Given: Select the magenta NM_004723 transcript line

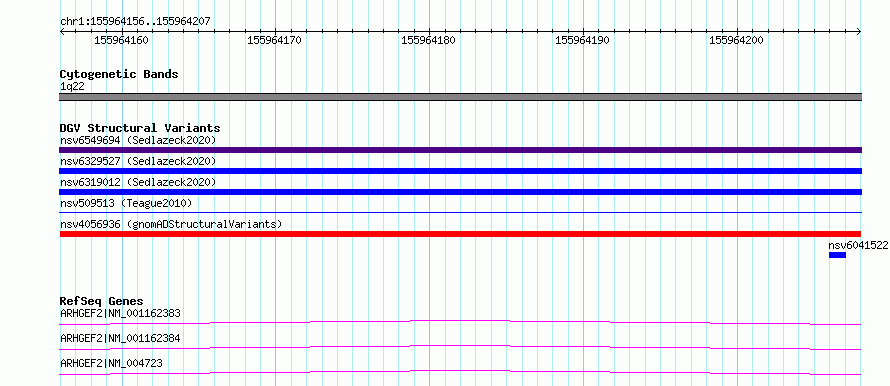Looking at the screenshot, I should click(x=460, y=372).
